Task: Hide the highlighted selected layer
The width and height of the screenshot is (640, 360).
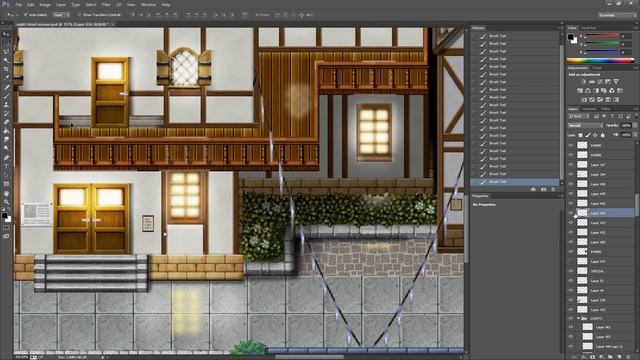Action: click(x=571, y=213)
